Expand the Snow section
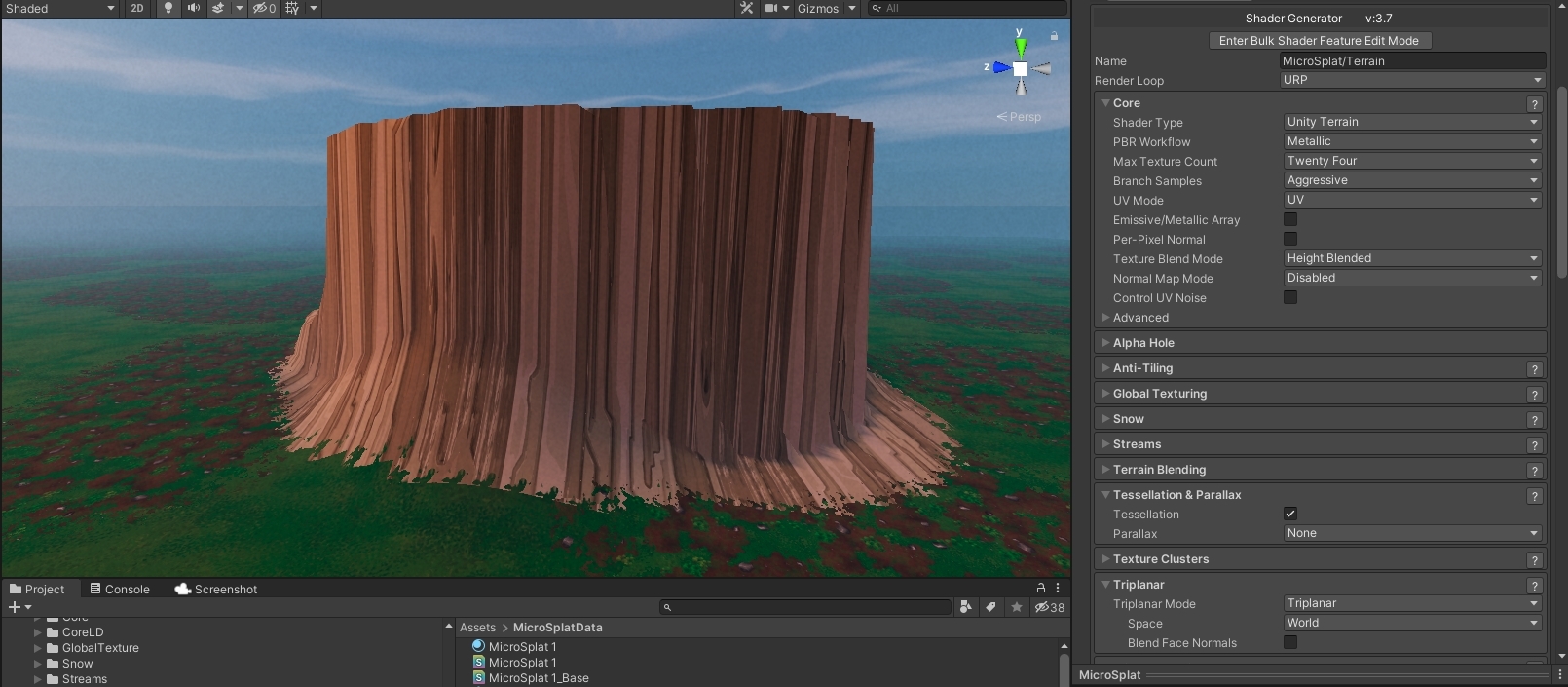 click(1128, 419)
